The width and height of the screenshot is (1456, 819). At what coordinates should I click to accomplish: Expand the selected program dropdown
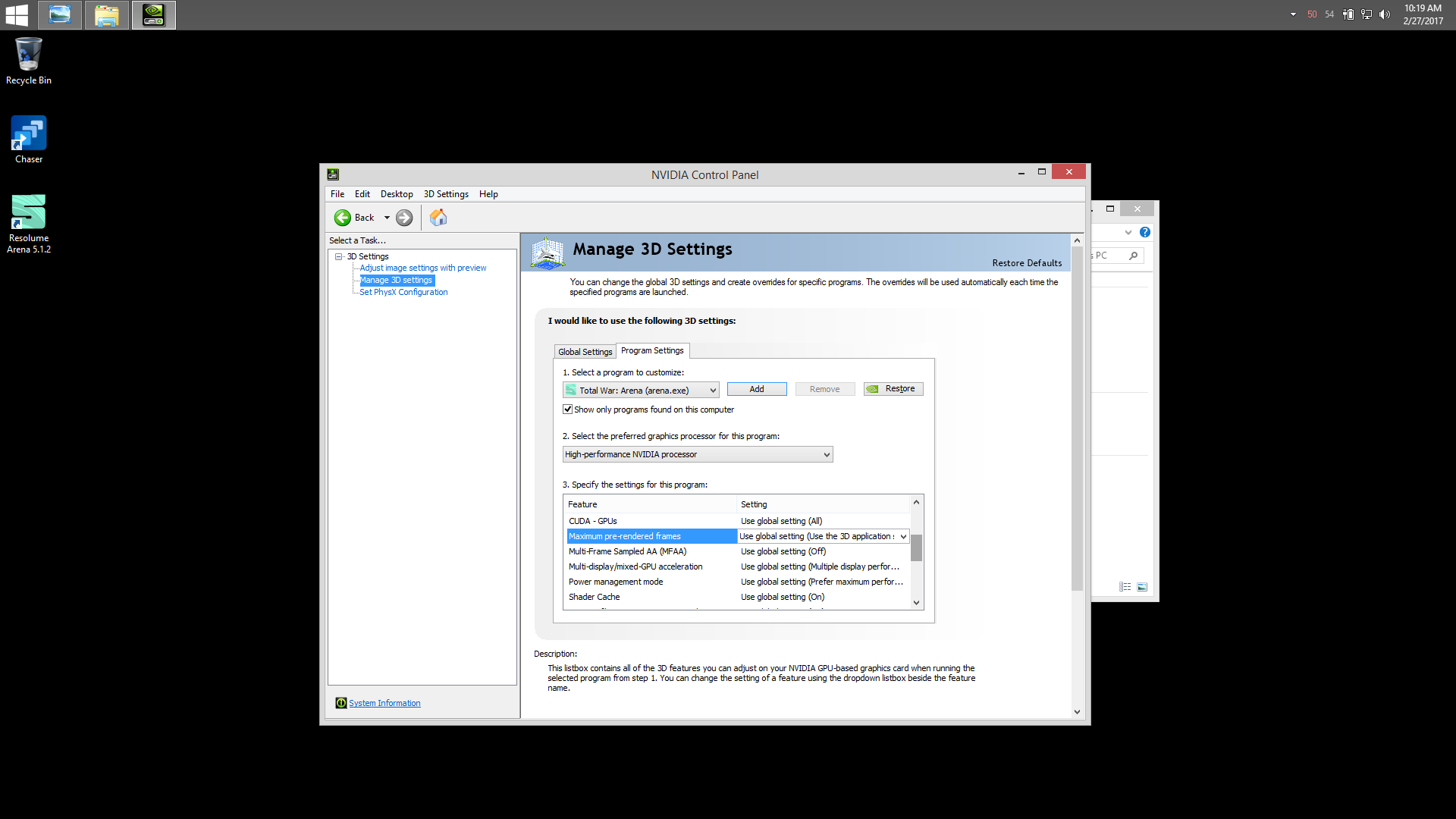[x=711, y=390]
